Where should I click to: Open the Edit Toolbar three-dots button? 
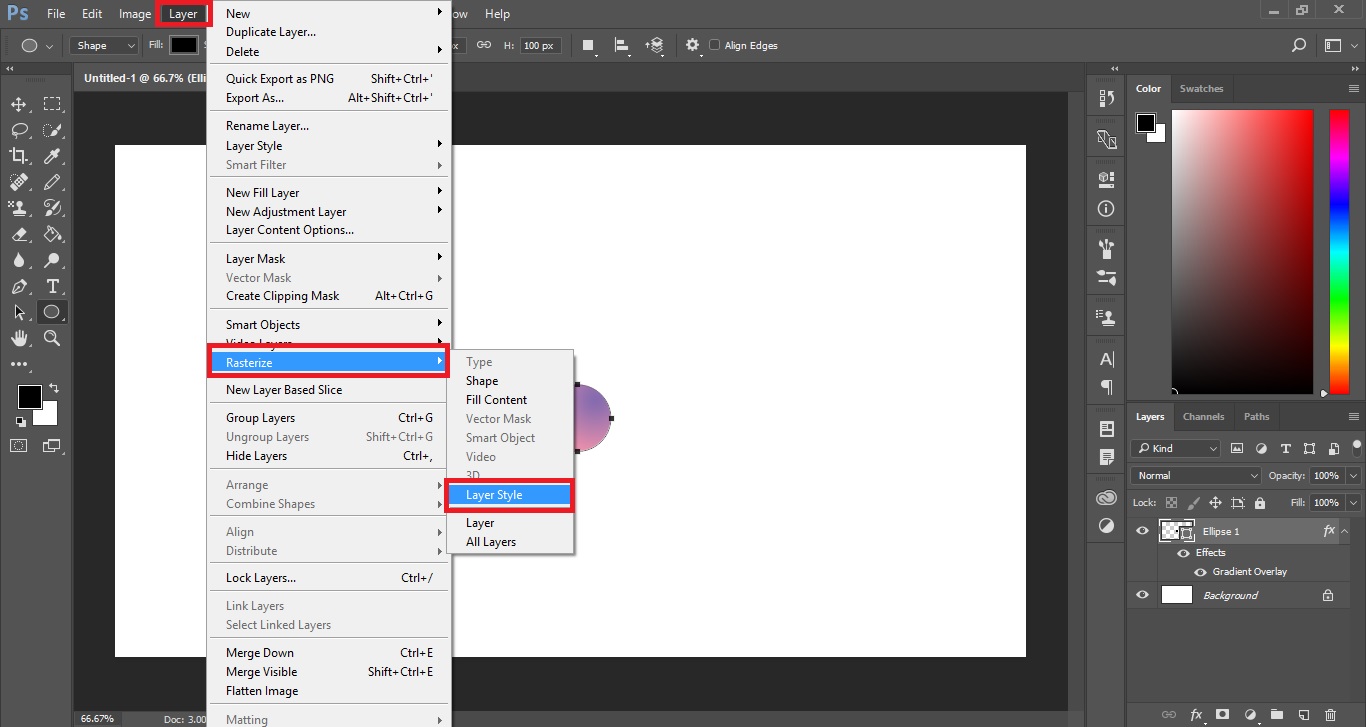19,365
